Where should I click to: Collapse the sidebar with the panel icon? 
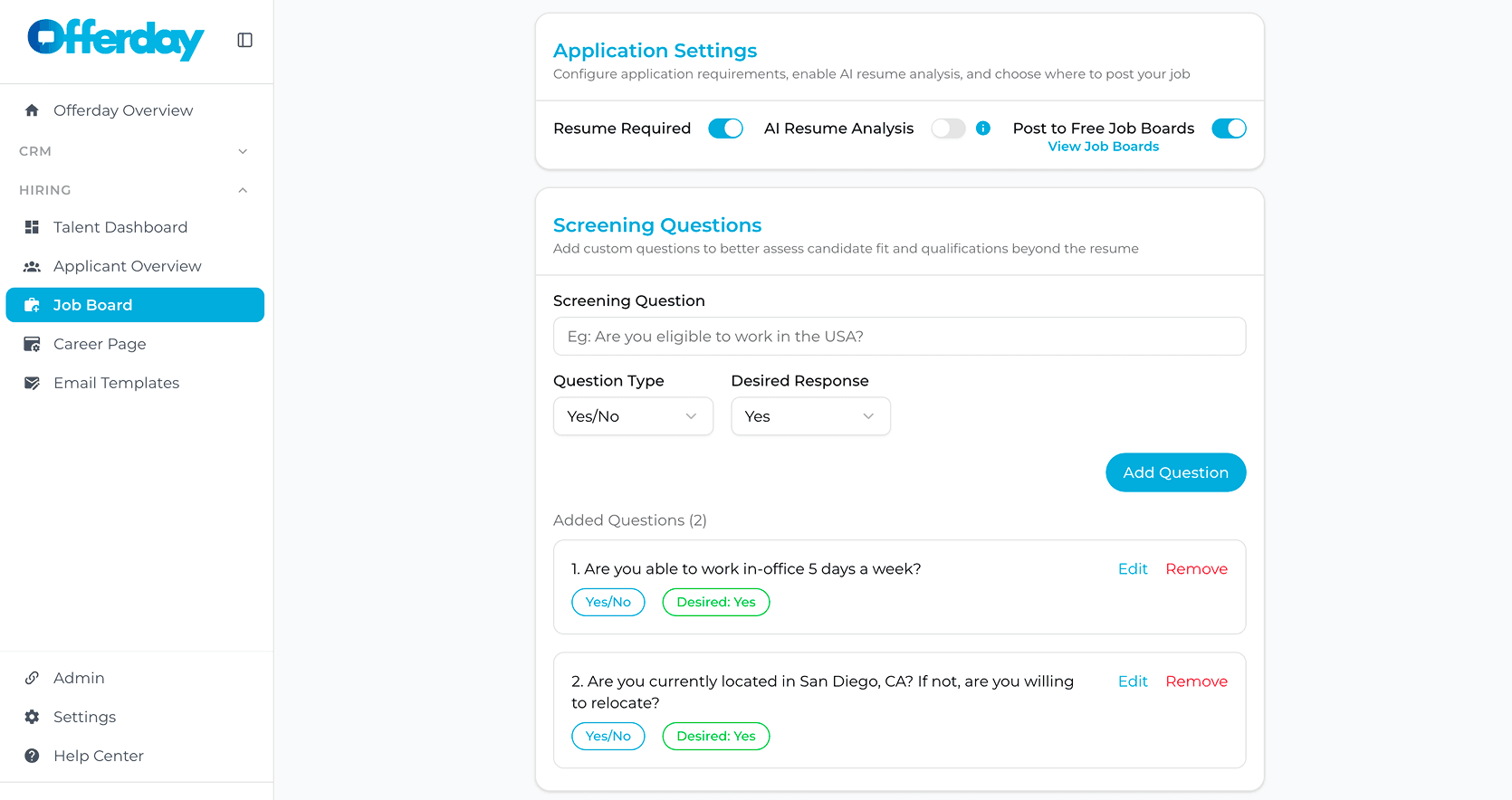point(244,40)
